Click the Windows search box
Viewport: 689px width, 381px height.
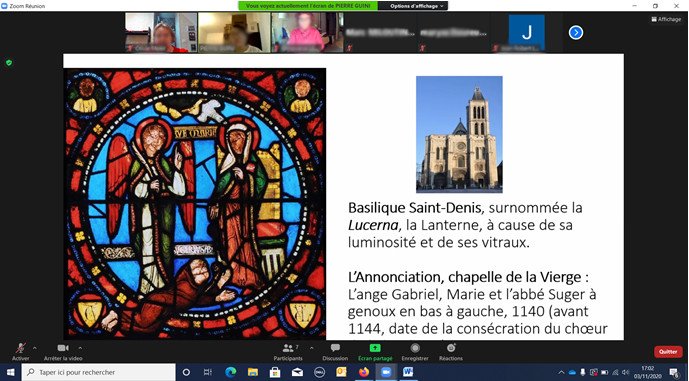pyautogui.click(x=98, y=372)
